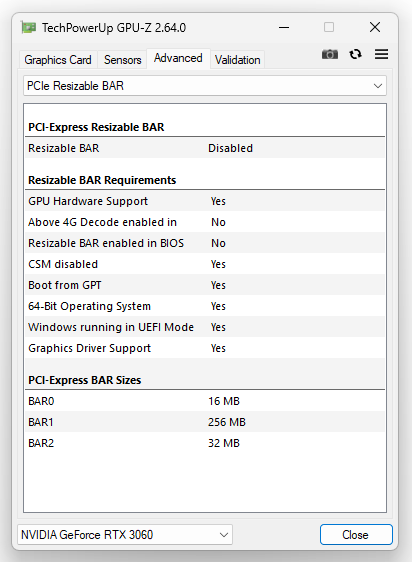
Task: Select the Advanced tab
Action: point(178,58)
